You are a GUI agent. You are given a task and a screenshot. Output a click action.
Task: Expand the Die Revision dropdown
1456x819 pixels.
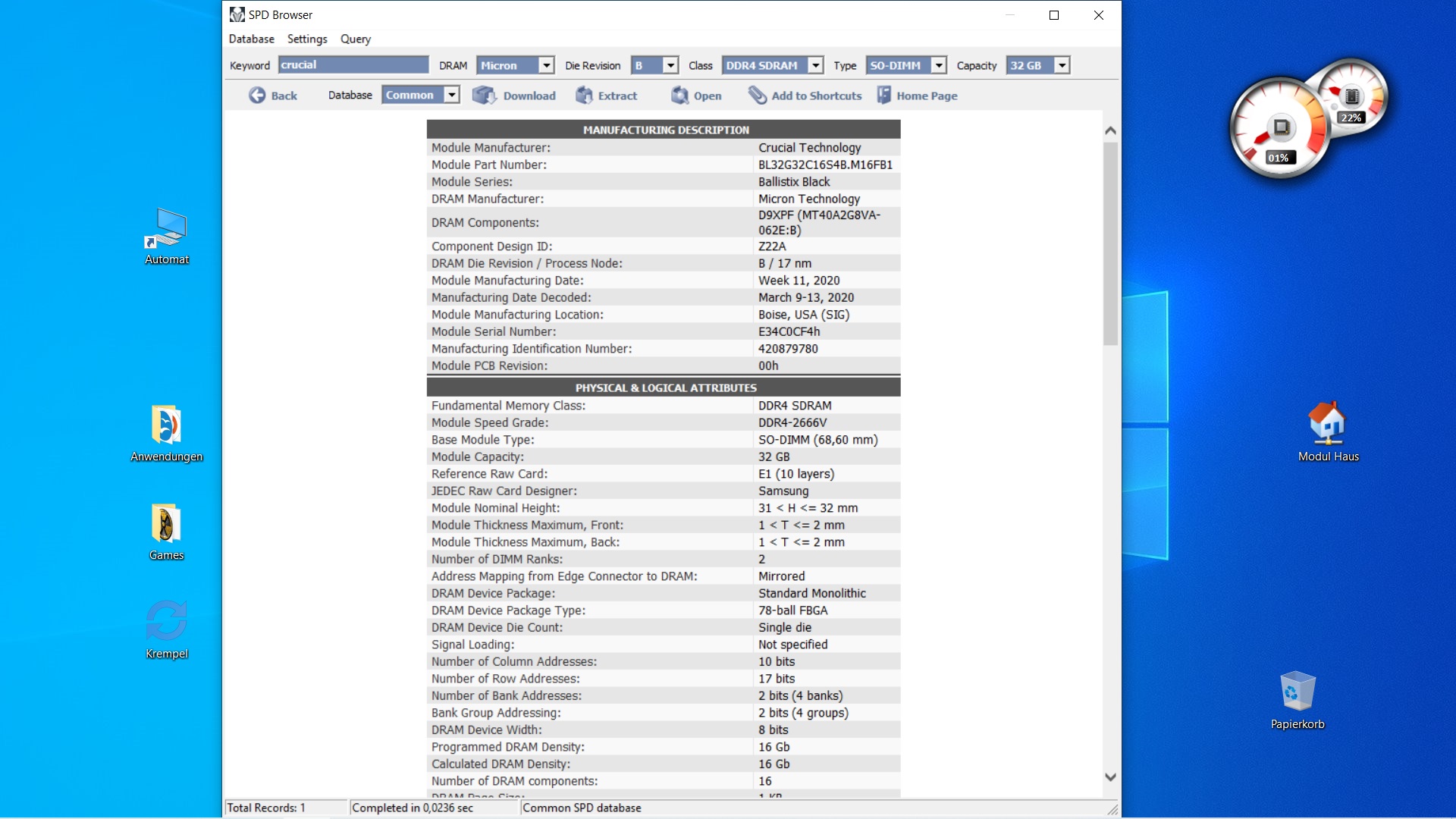(670, 66)
